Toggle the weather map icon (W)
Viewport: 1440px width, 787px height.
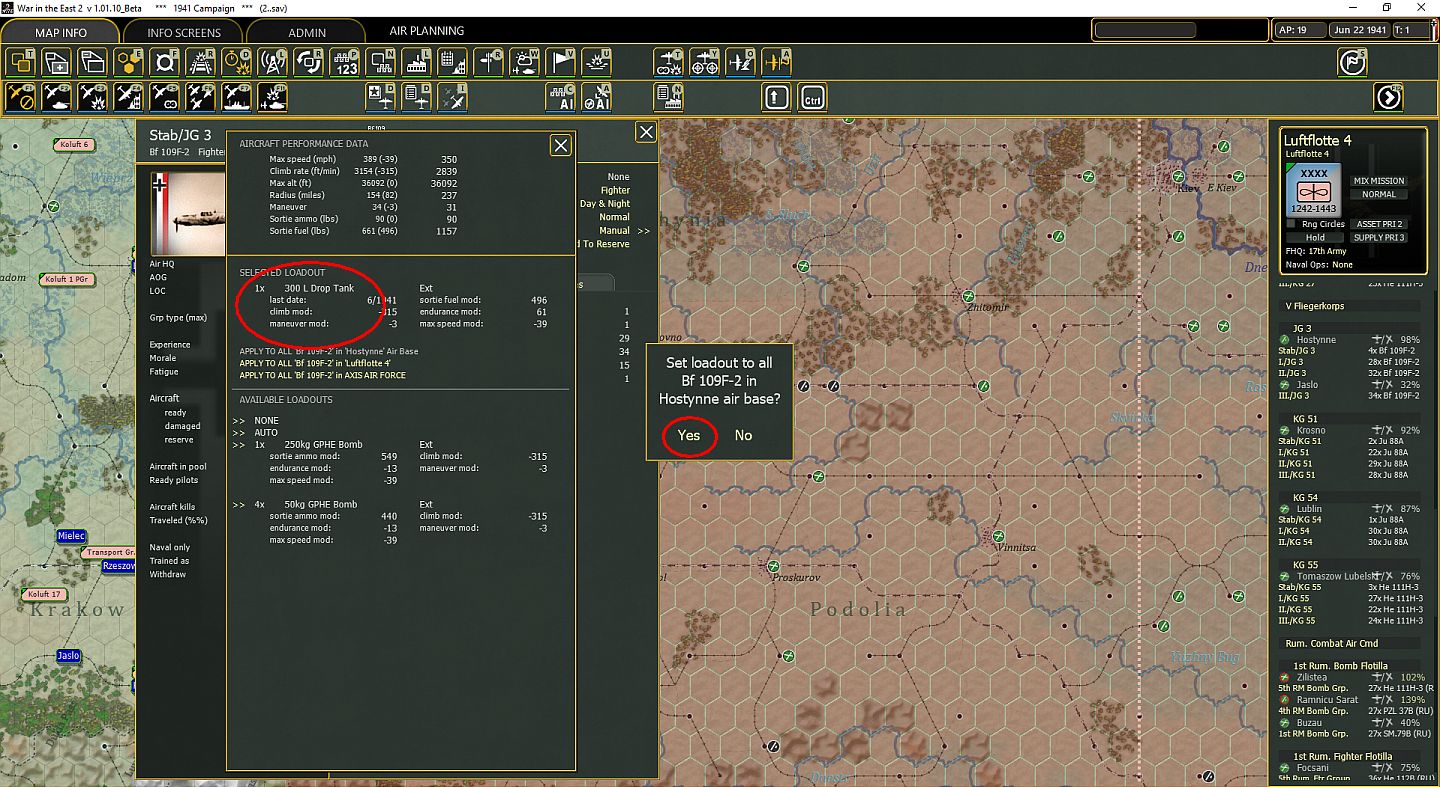pyautogui.click(x=525, y=62)
